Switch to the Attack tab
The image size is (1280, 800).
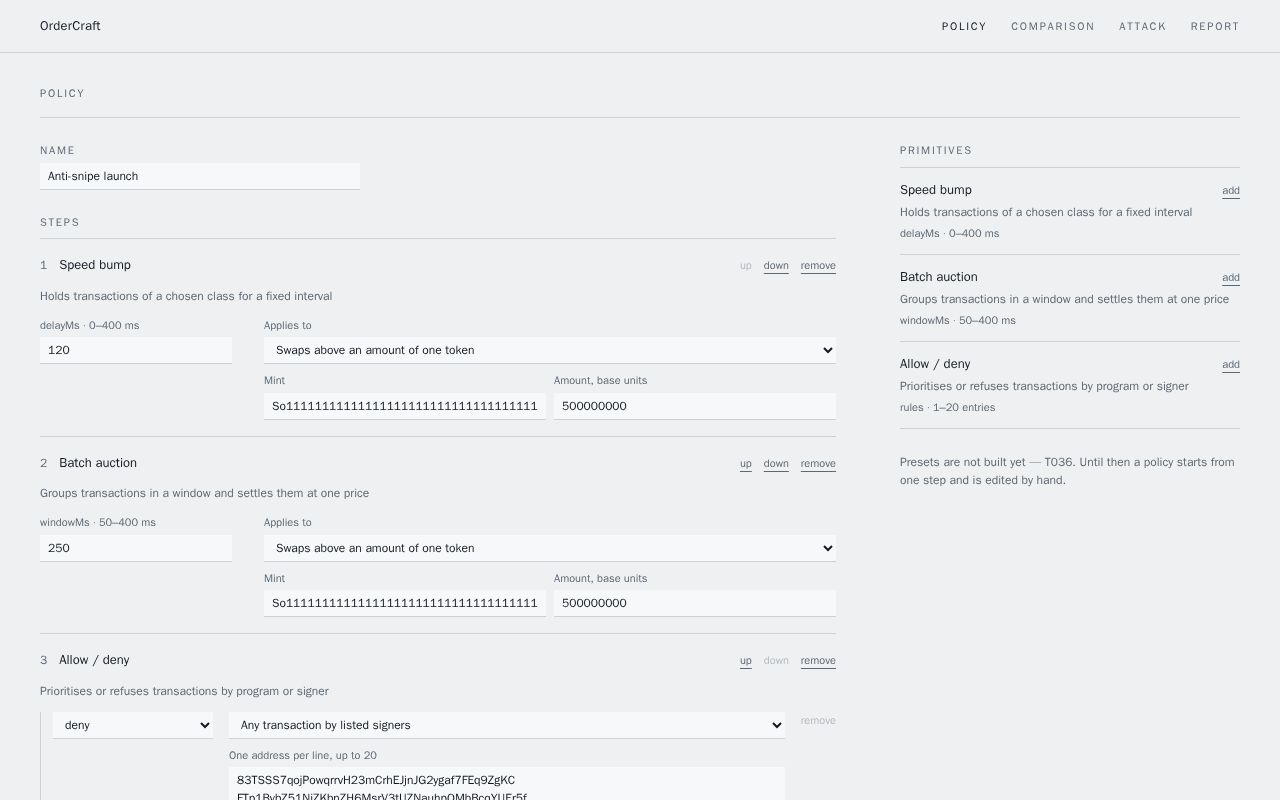click(x=1142, y=26)
